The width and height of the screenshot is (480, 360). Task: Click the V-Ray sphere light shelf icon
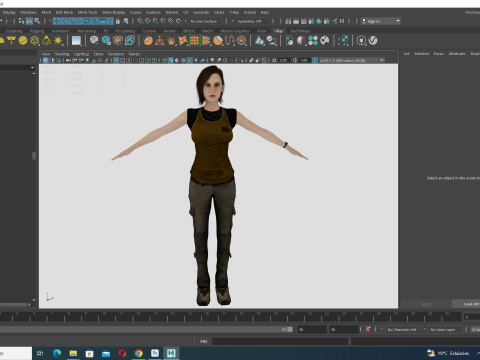click(x=23, y=41)
